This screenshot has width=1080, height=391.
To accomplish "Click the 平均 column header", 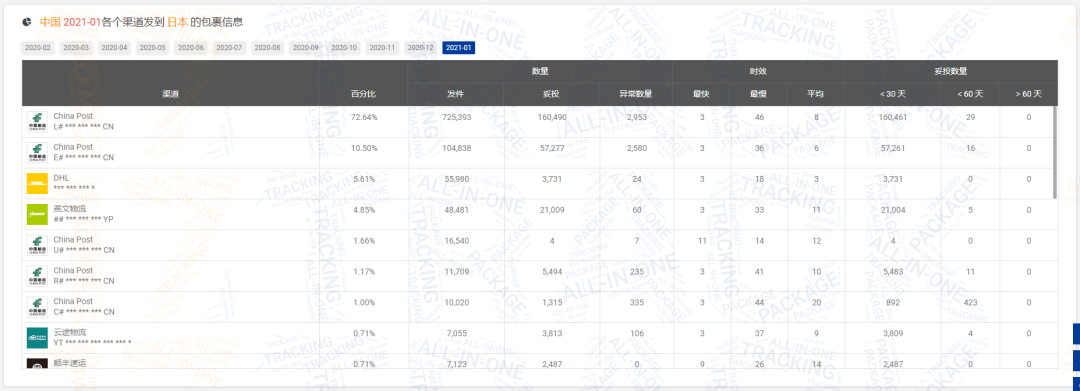I will [816, 94].
